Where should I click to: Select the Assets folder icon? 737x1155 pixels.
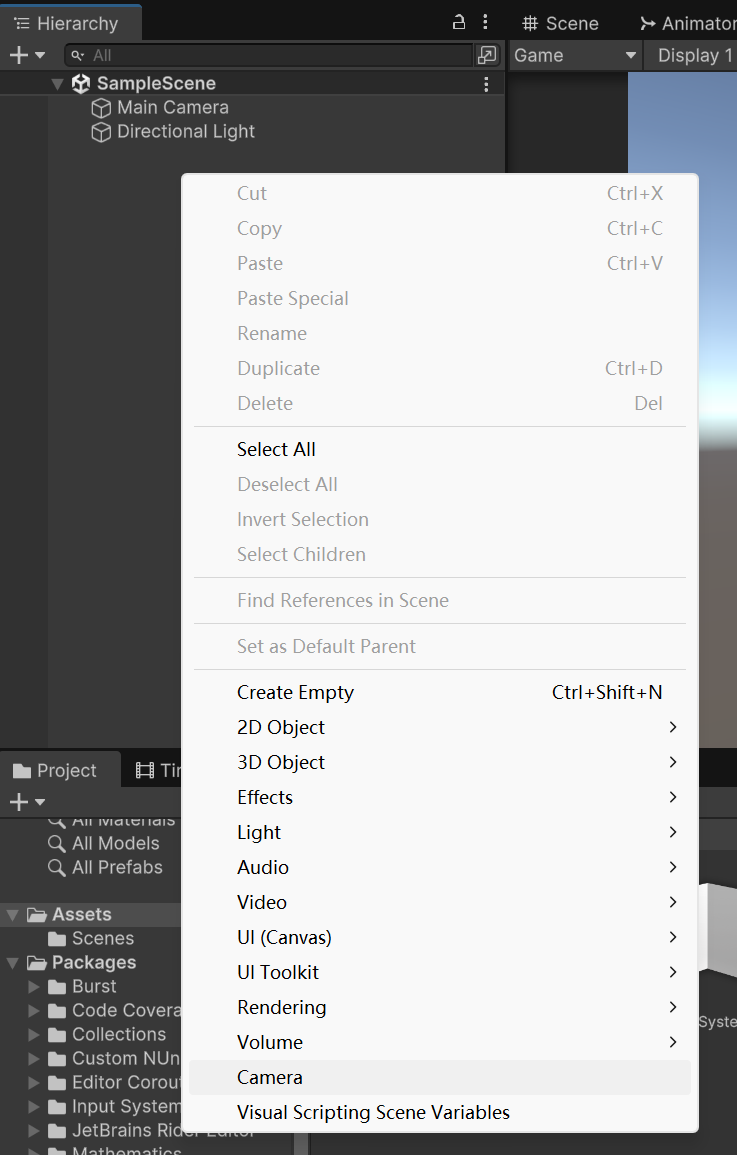pyautogui.click(x=37, y=915)
